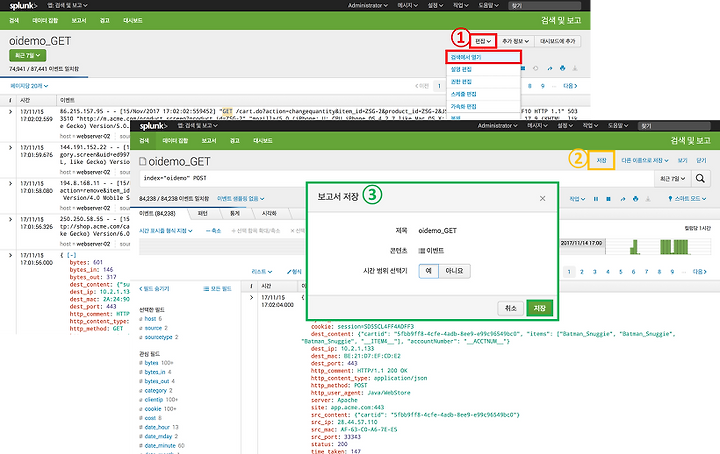Screen dimensions: 720x454
Task: Click the 찾기 find box in front window
Action: coord(673,126)
